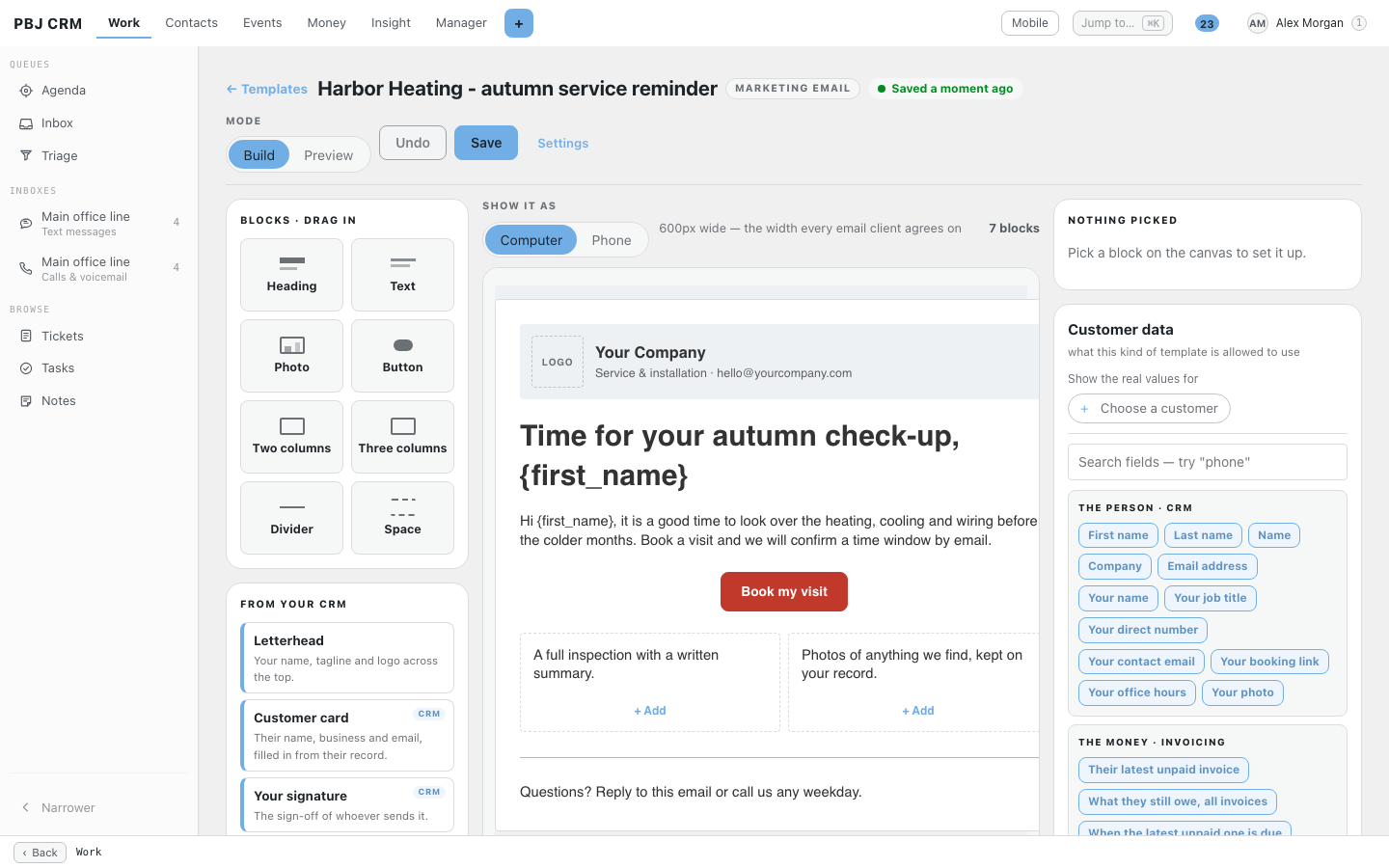Open the Insight tab
The height and width of the screenshot is (868, 1389).
pyautogui.click(x=391, y=23)
